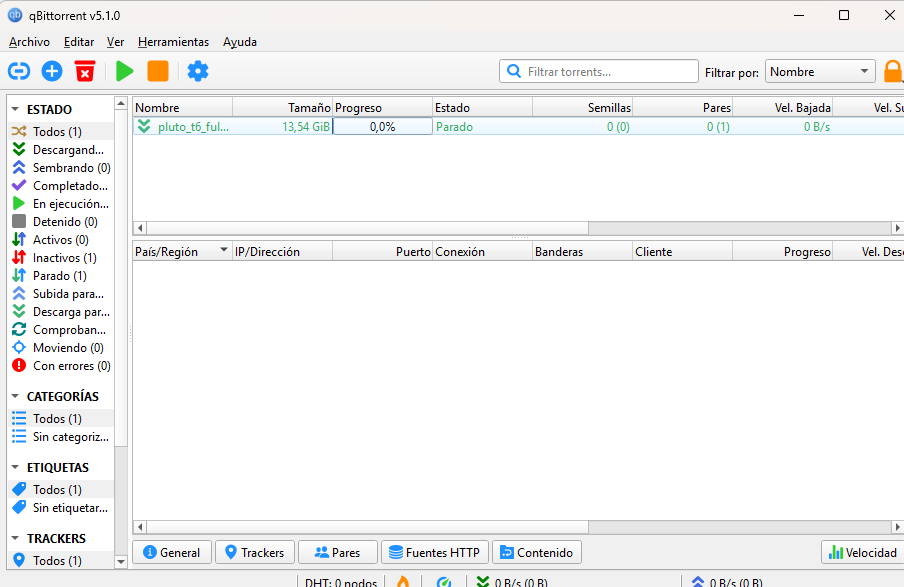Switch to the Pares tab
Screen dimensions: 904x587
pyautogui.click(x=338, y=552)
